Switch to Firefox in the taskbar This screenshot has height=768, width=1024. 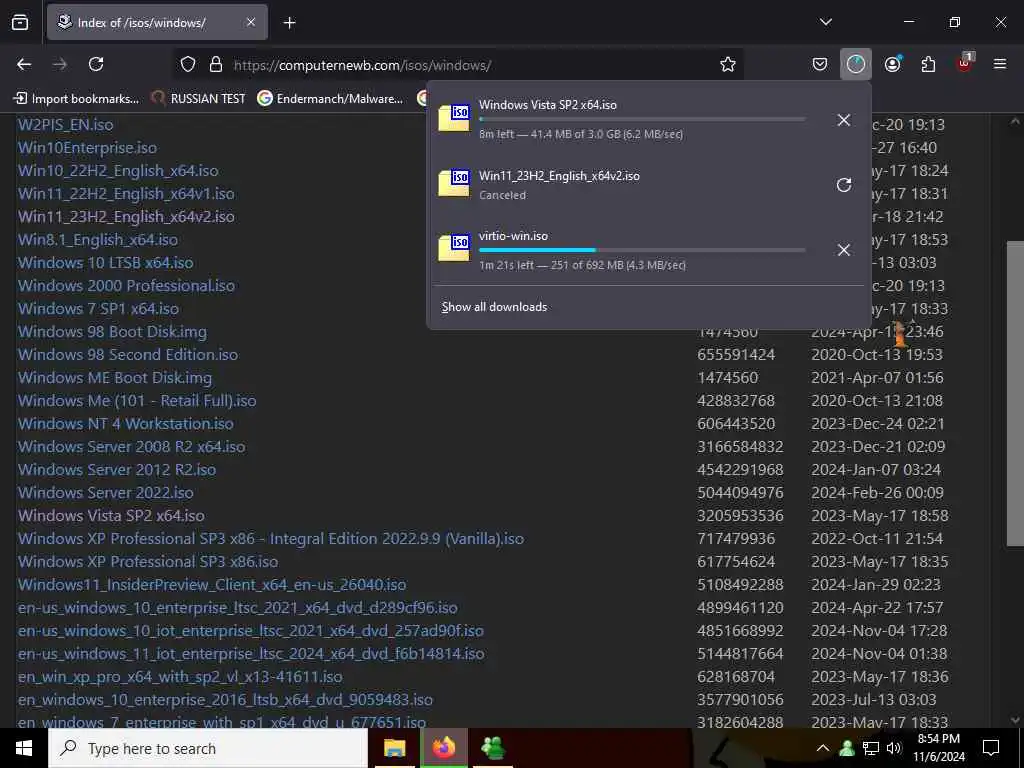pos(443,748)
